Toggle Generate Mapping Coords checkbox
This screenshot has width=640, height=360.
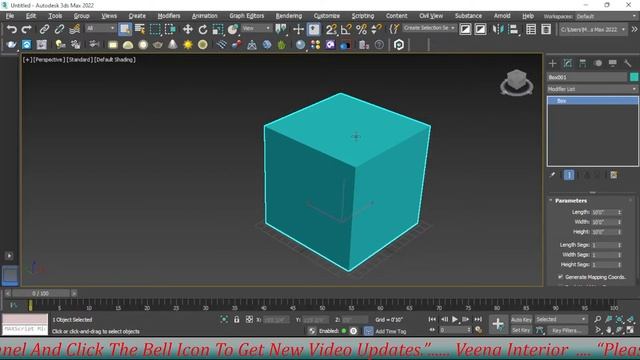click(560, 277)
